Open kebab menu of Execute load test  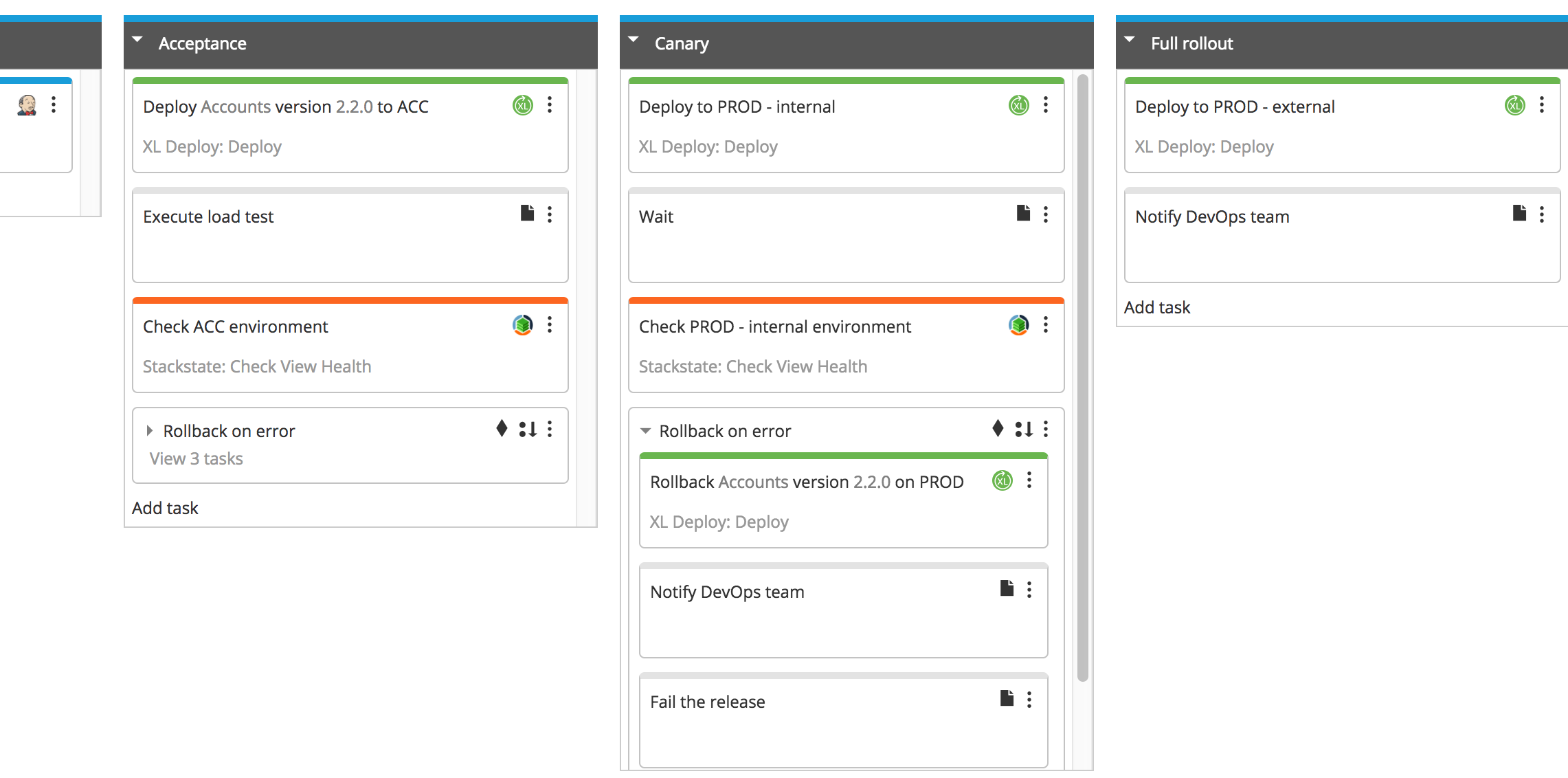[x=550, y=214]
